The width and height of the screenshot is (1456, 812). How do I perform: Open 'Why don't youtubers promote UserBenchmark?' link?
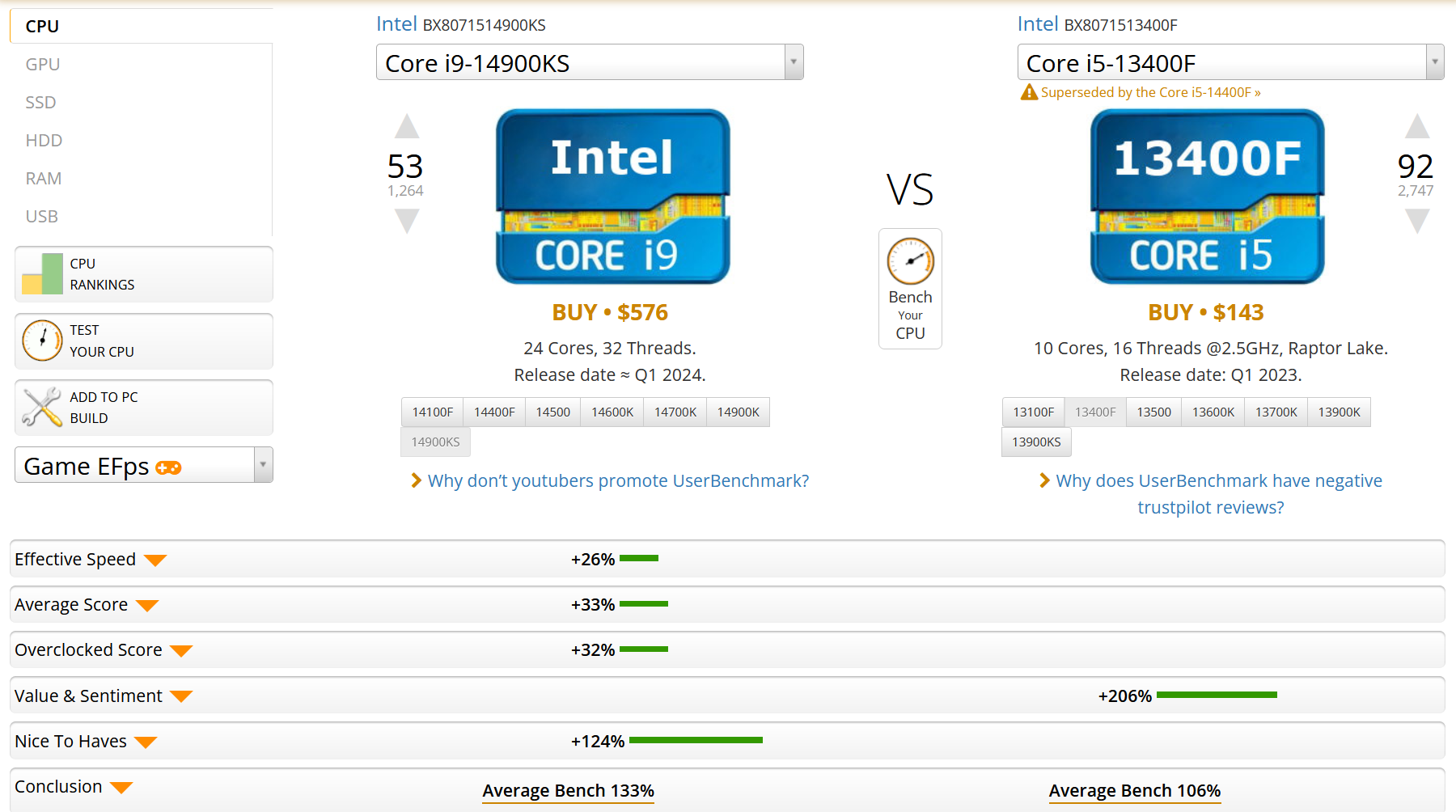[618, 480]
